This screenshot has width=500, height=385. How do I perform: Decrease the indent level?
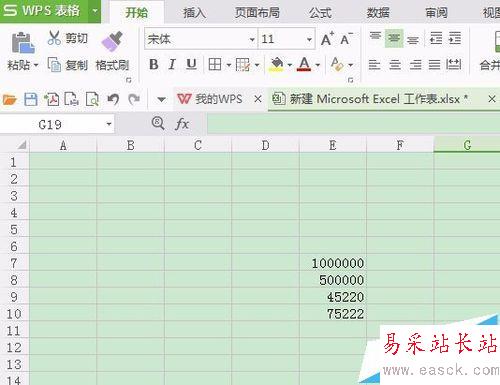[436, 38]
